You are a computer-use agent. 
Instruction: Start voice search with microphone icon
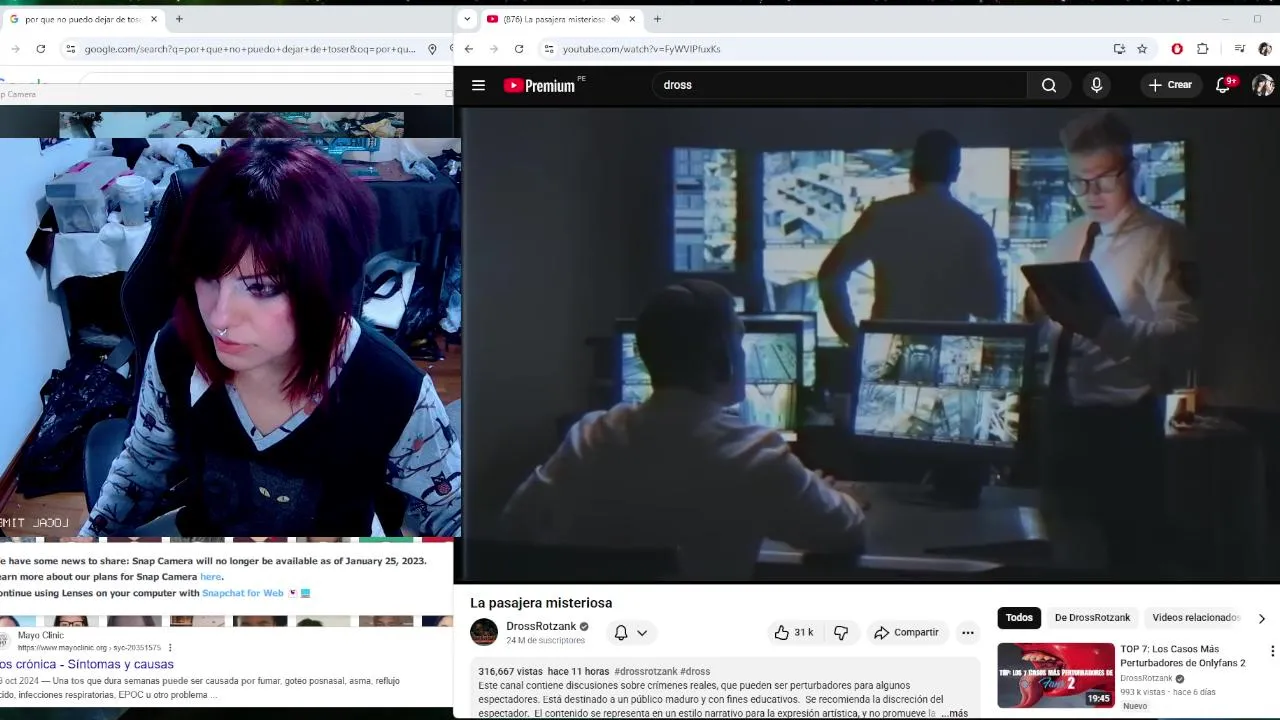point(1096,85)
